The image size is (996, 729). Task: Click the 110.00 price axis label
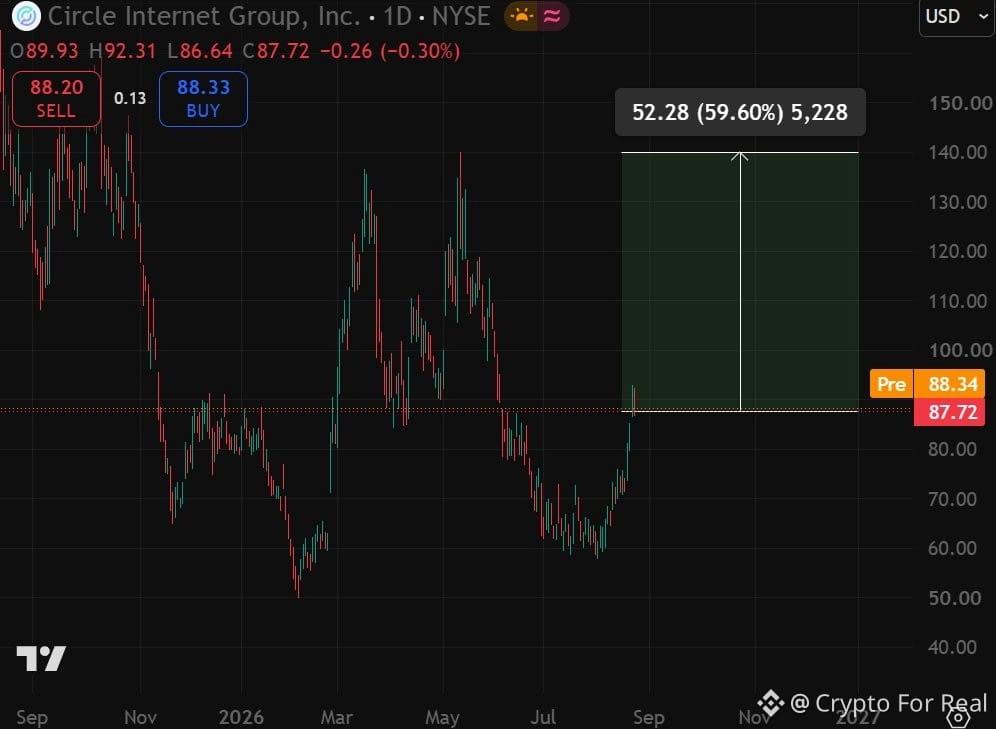click(959, 301)
